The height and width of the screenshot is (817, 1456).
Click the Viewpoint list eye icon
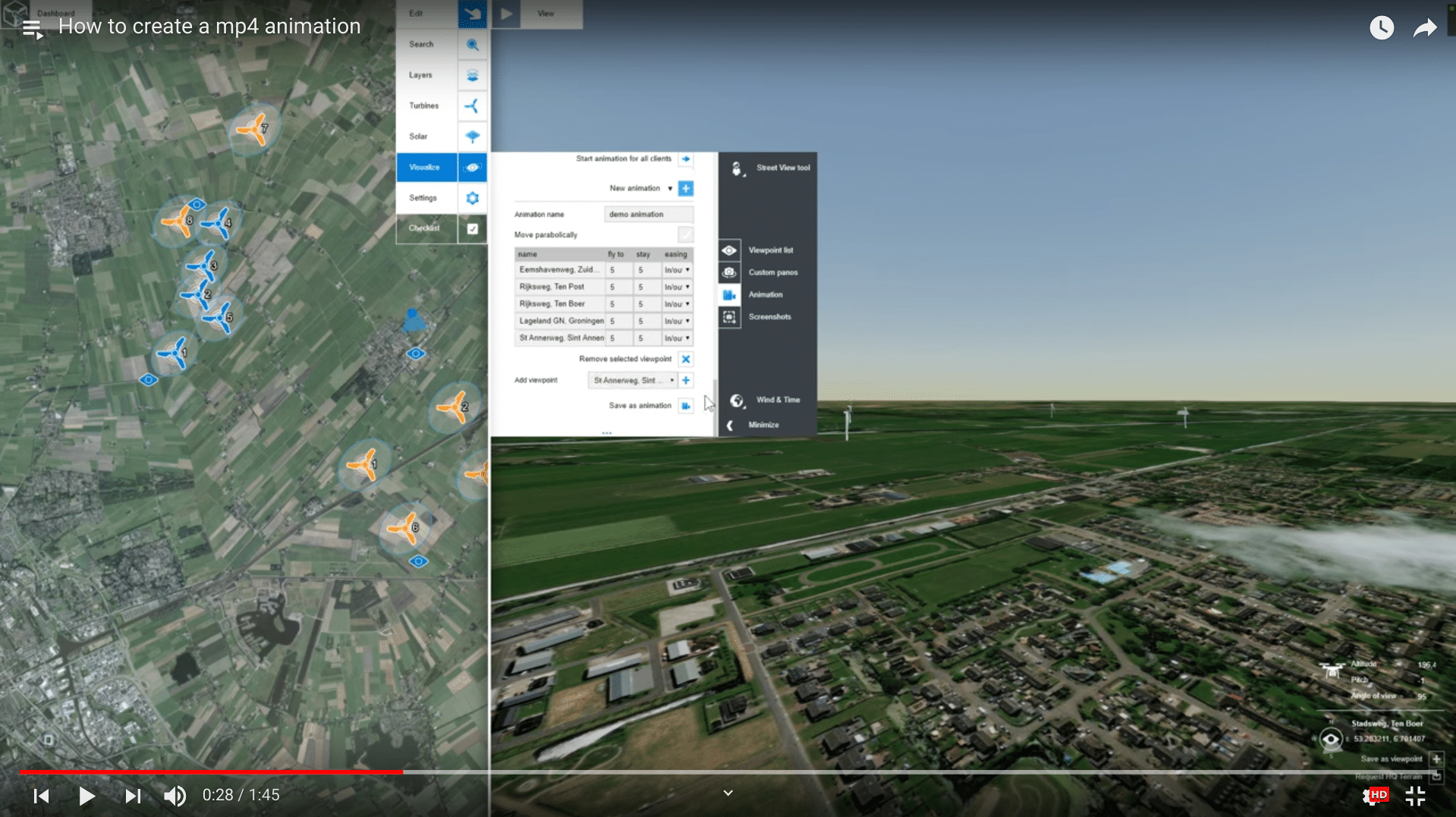tap(729, 250)
